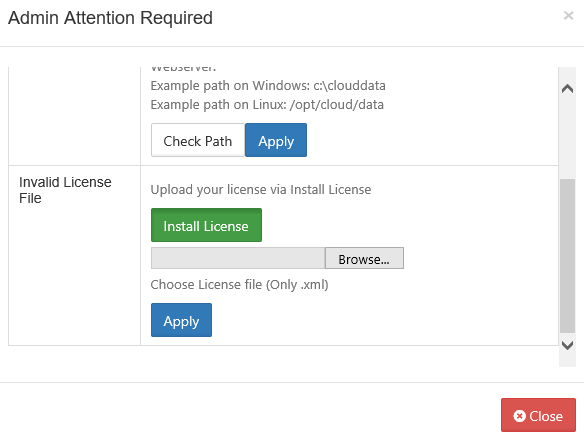Click the scroll up arrow icon
This screenshot has height=437, width=584.
pos(567,89)
